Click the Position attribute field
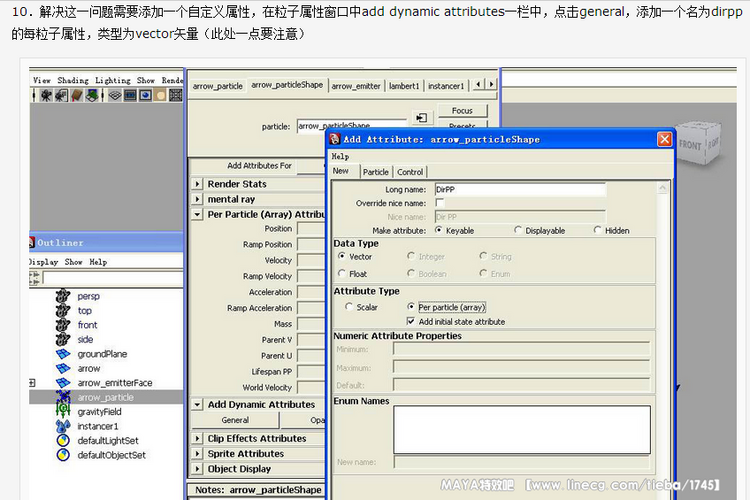 (x=311, y=229)
